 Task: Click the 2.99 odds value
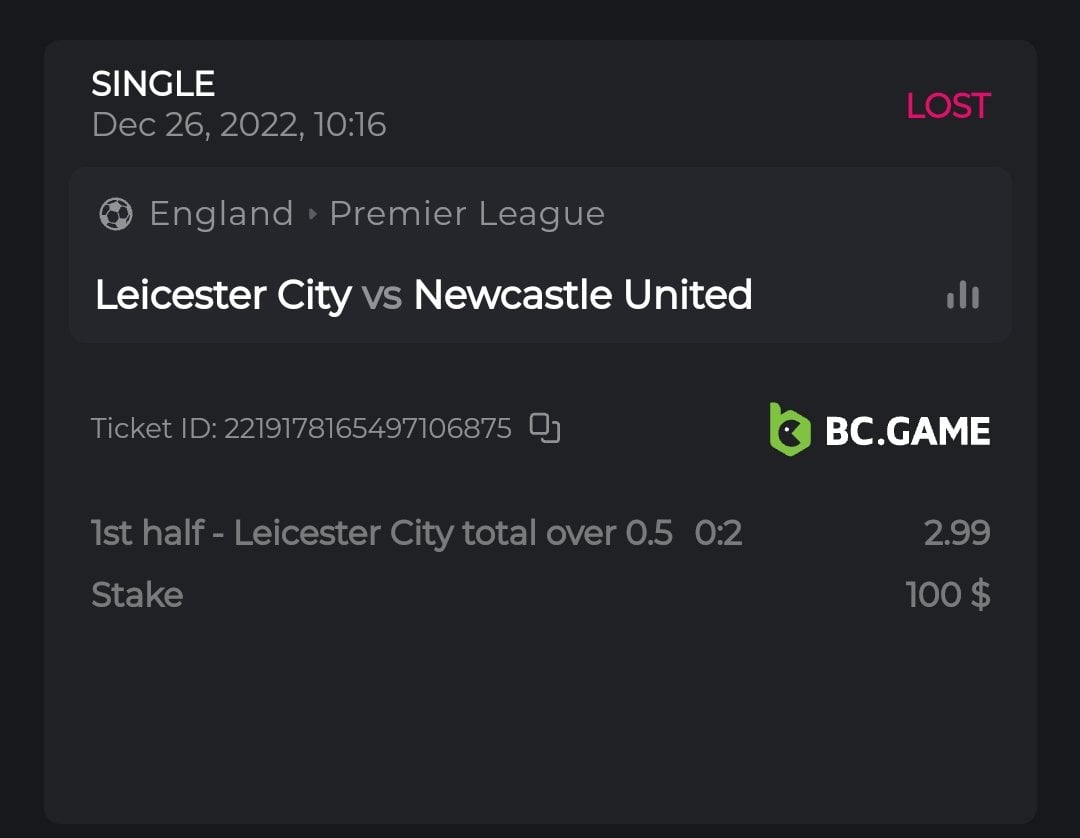click(x=956, y=533)
